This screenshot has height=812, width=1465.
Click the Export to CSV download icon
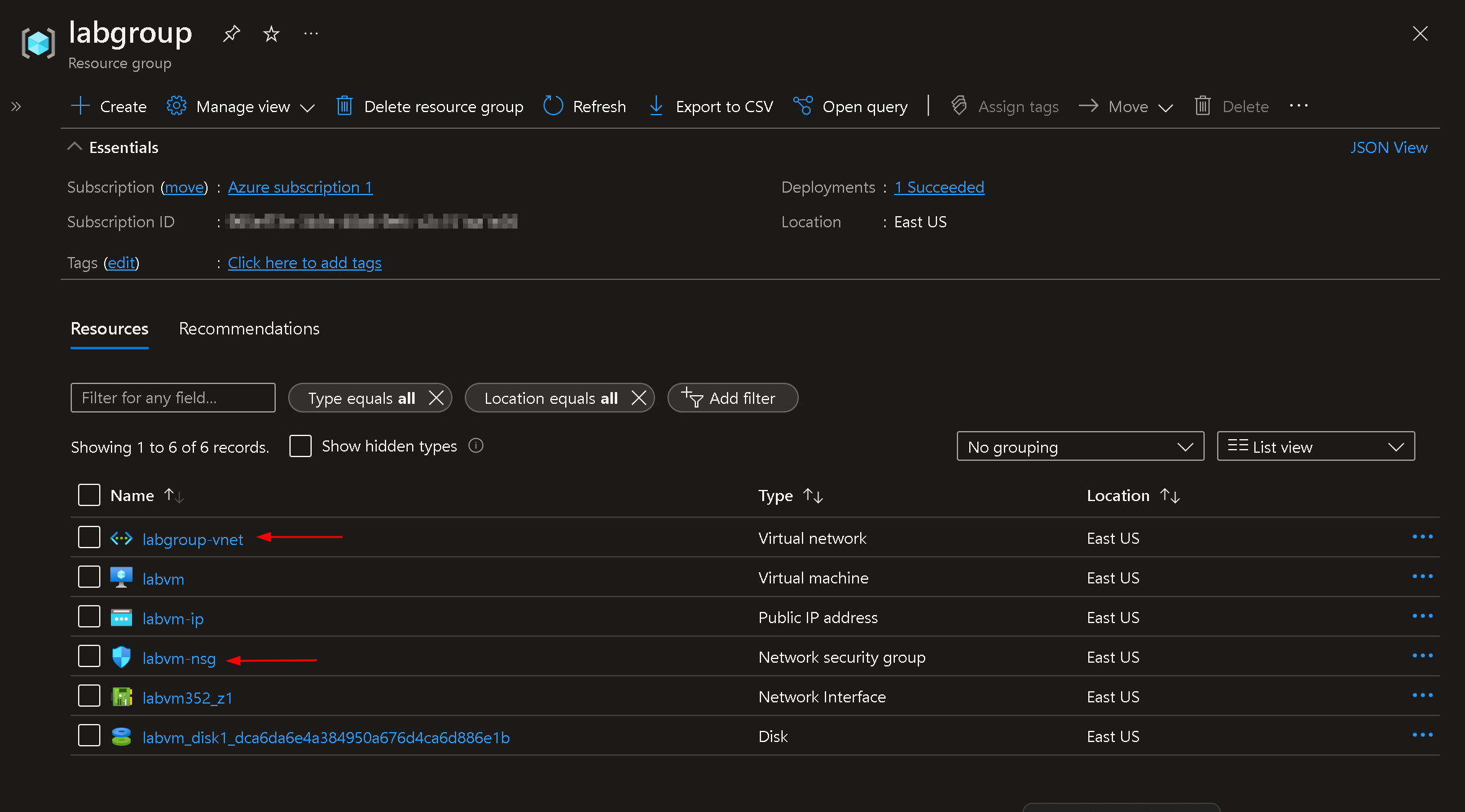coord(656,106)
